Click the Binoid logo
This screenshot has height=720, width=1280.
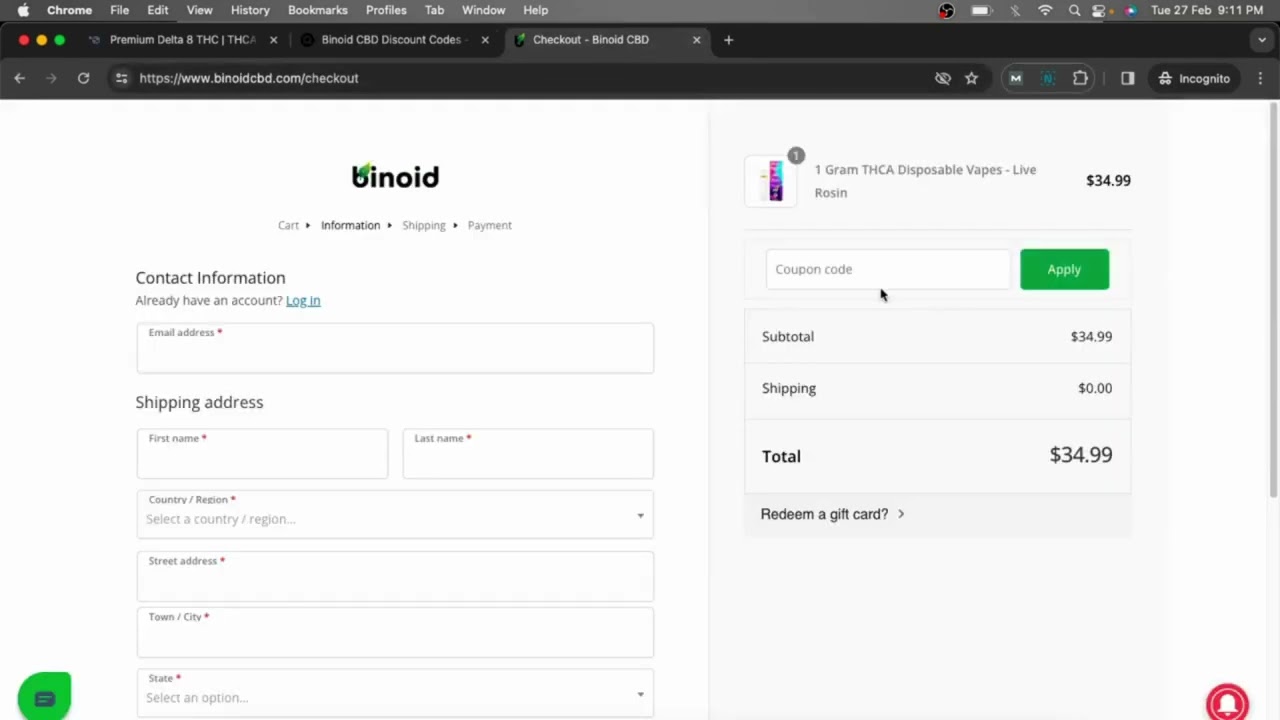395,176
